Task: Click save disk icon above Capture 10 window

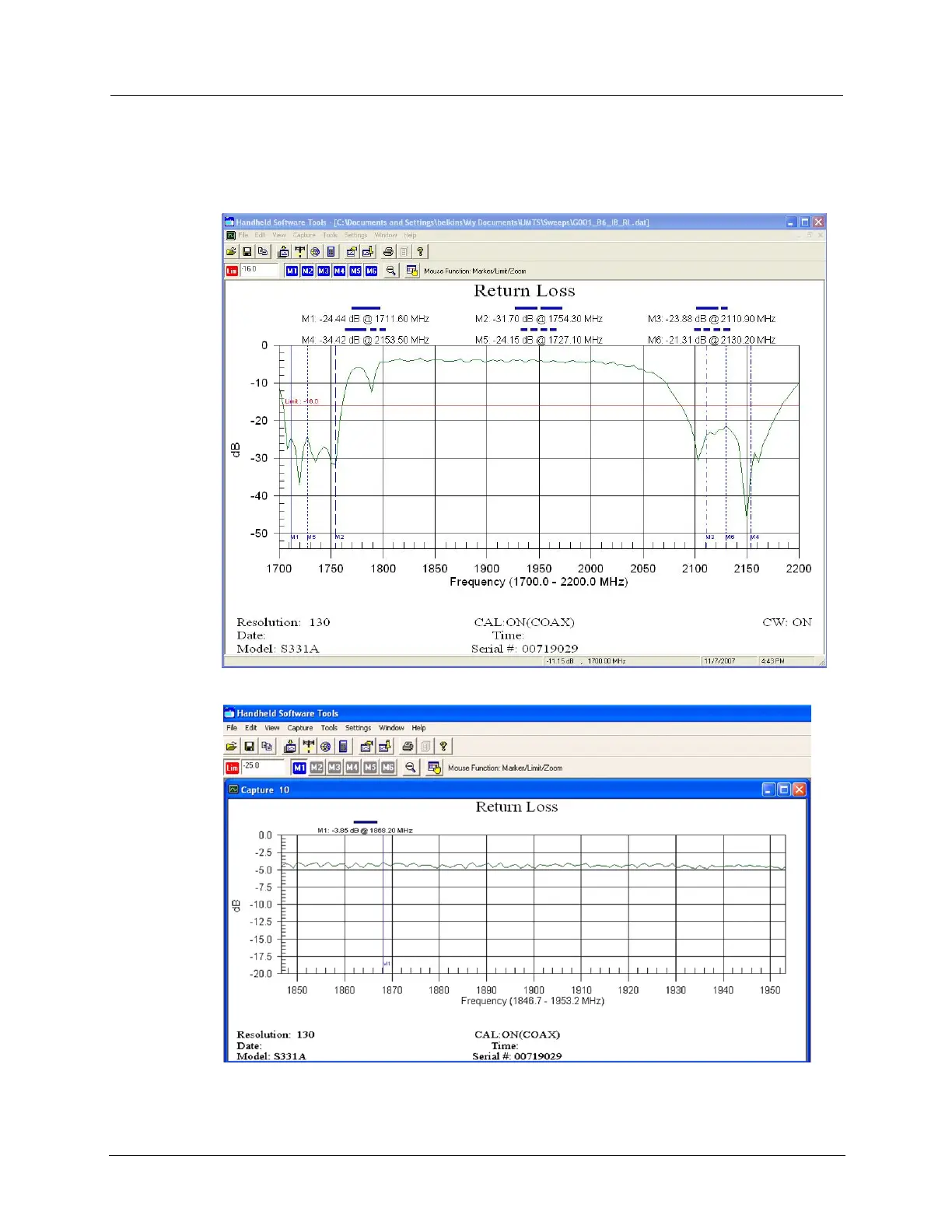Action: point(249,747)
